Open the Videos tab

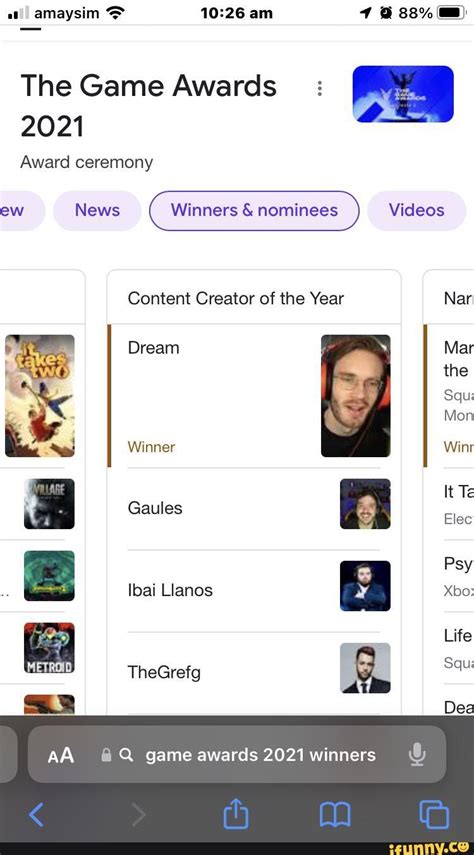point(417,210)
